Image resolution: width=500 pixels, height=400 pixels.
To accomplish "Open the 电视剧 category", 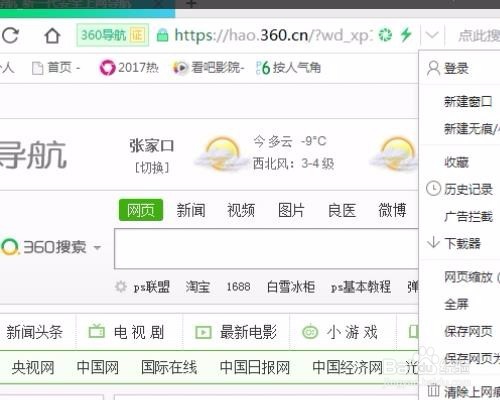I will [127, 332].
